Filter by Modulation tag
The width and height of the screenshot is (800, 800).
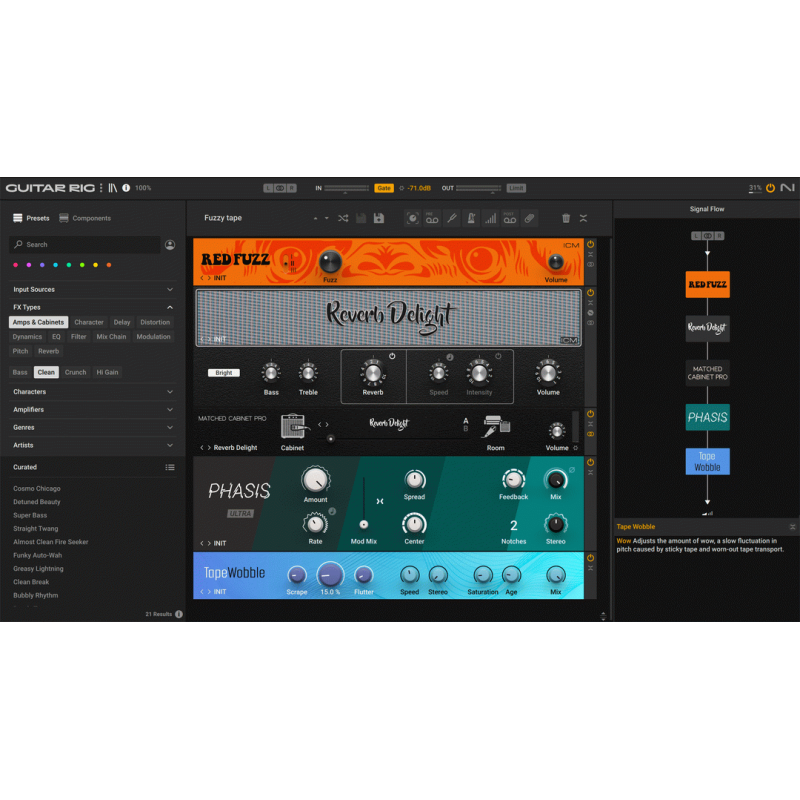pyautogui.click(x=153, y=337)
